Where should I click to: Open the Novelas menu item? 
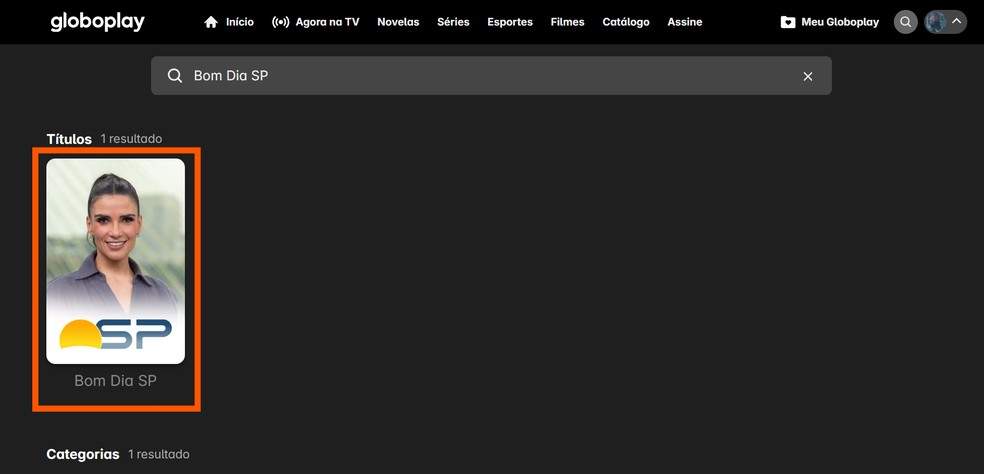point(398,22)
